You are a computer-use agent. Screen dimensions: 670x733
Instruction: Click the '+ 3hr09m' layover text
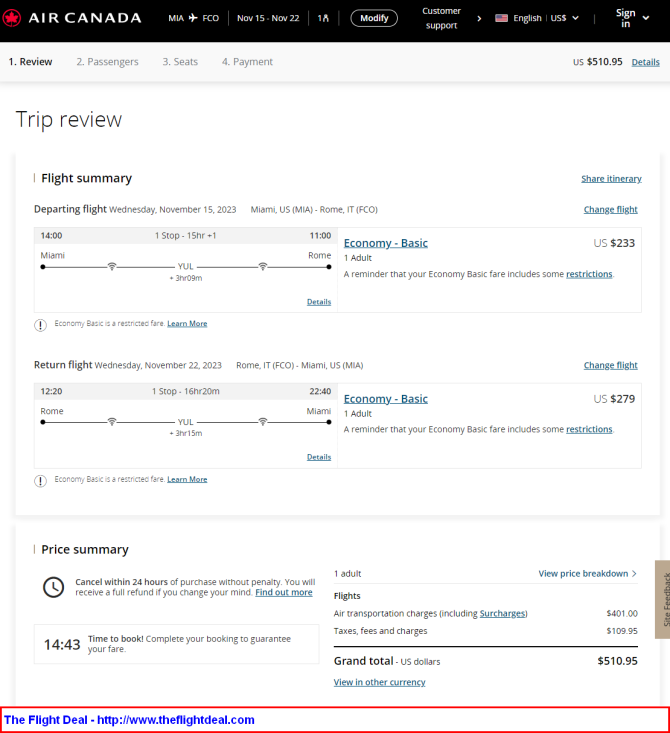(x=186, y=278)
